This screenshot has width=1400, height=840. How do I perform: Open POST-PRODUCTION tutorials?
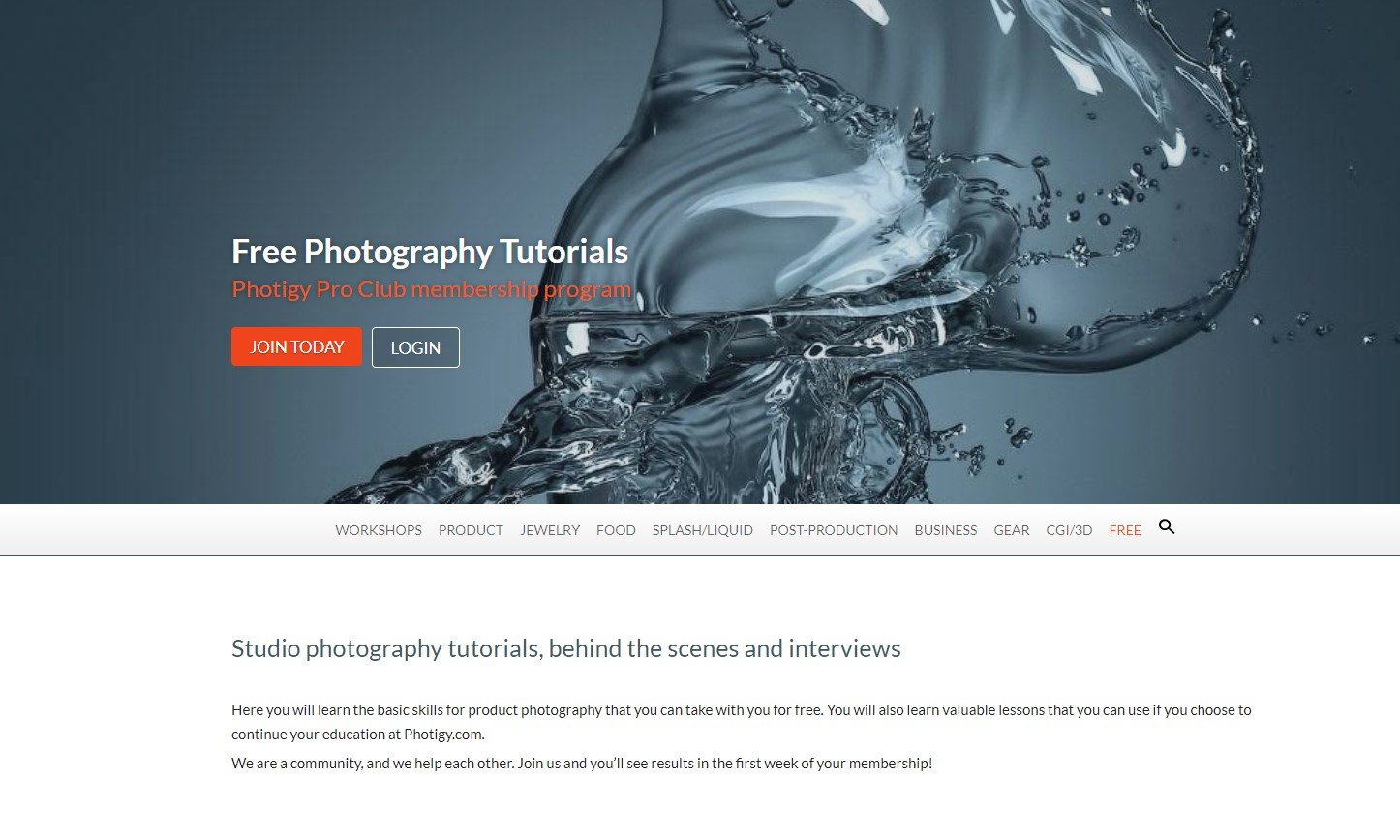coord(834,530)
